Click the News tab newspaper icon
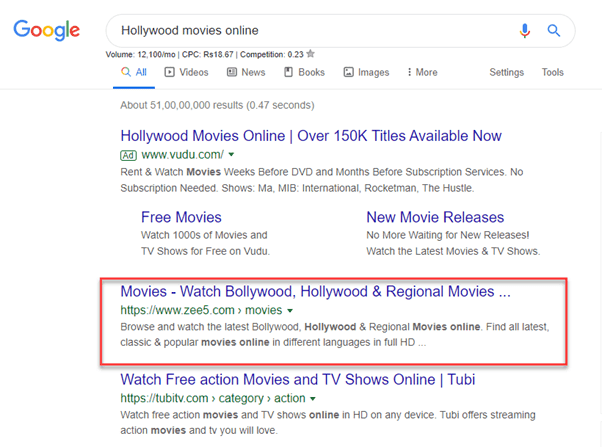Viewport: 602px width, 447px height. click(x=232, y=72)
